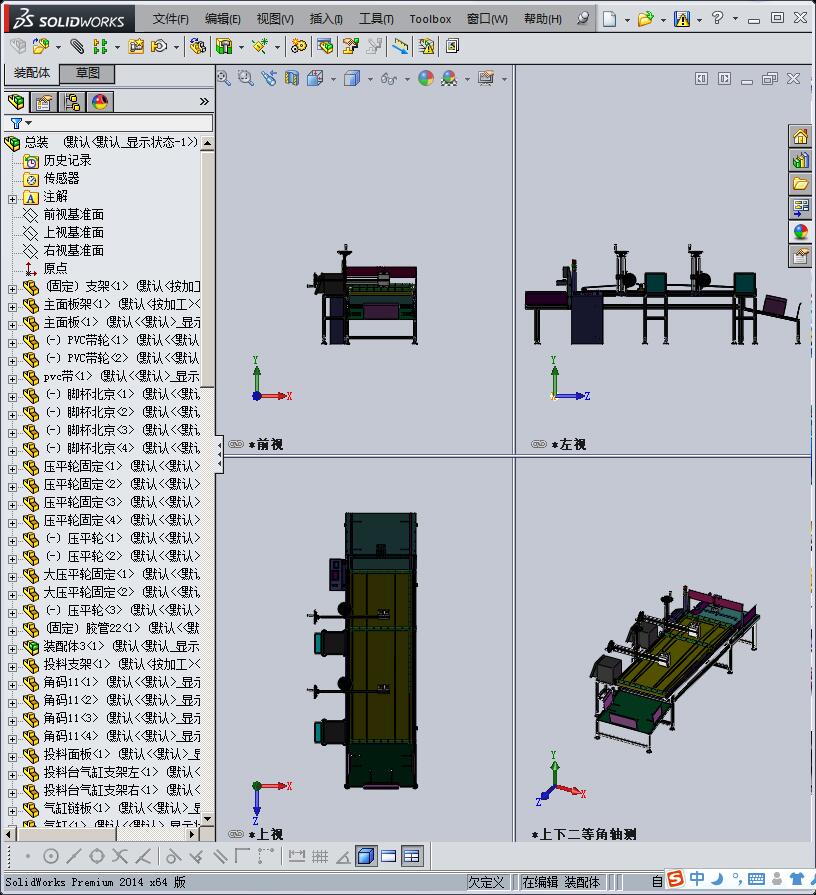Click the Insert Components toolbar icon
This screenshot has height=895, width=816.
tap(41, 46)
